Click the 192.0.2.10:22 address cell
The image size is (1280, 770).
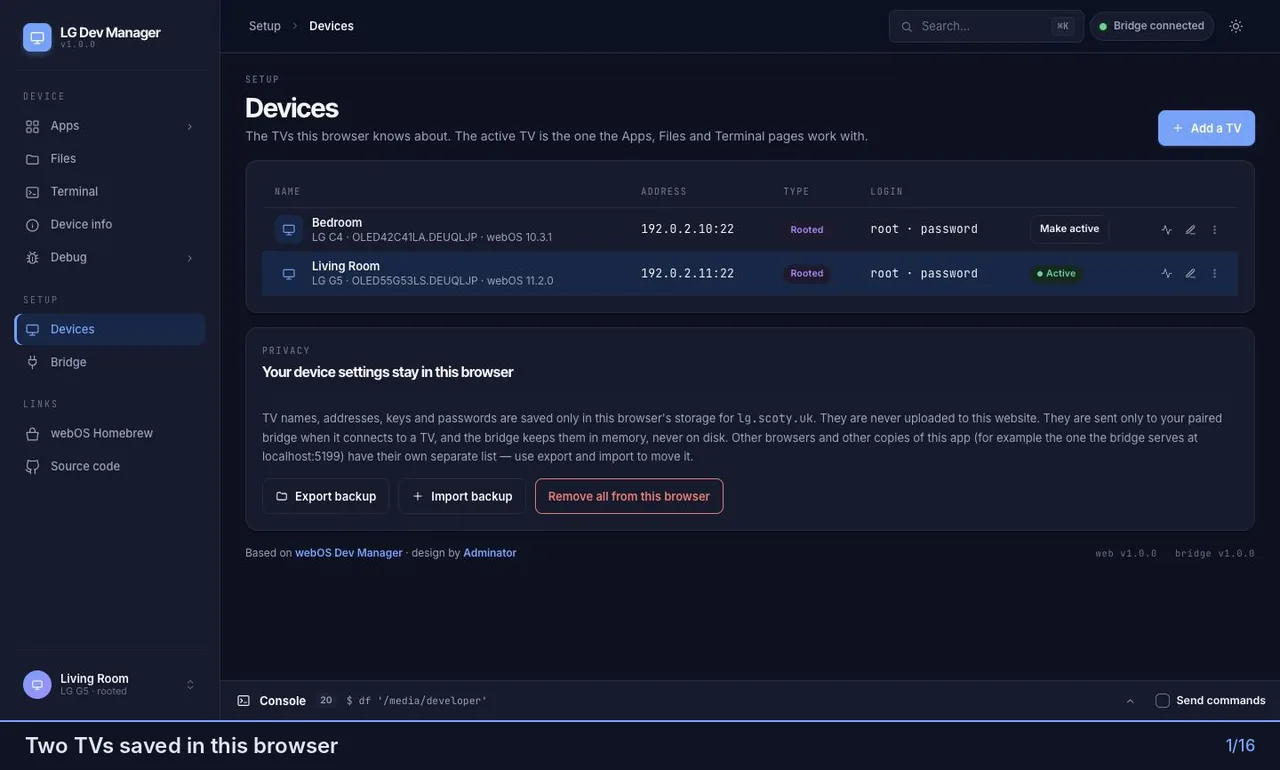pos(687,229)
